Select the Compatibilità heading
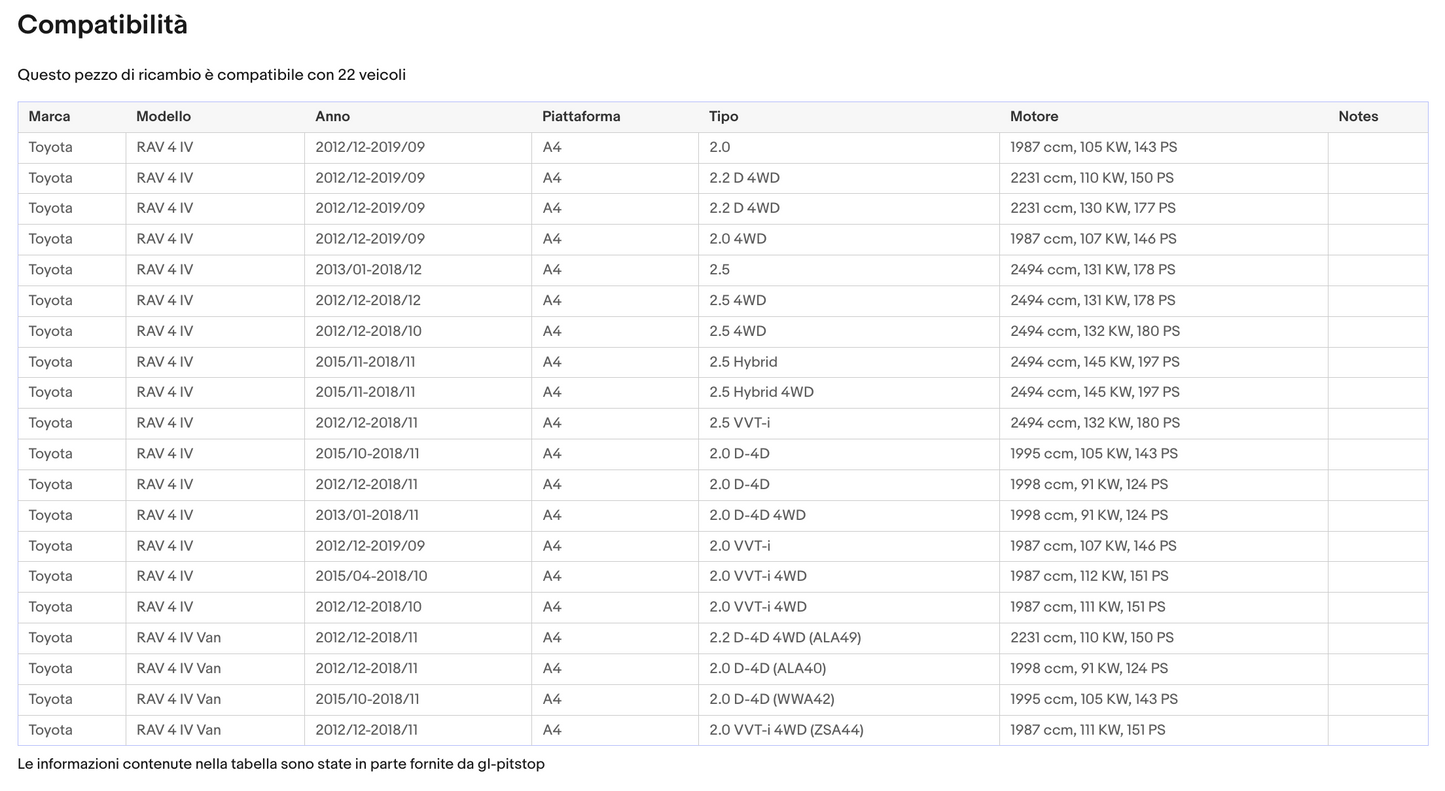 coord(102,25)
